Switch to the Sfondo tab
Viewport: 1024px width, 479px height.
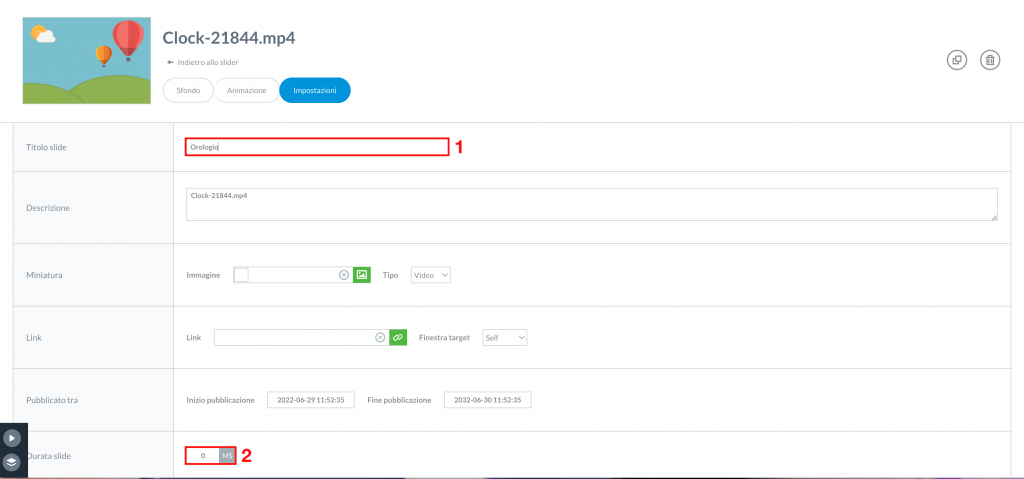pos(188,90)
